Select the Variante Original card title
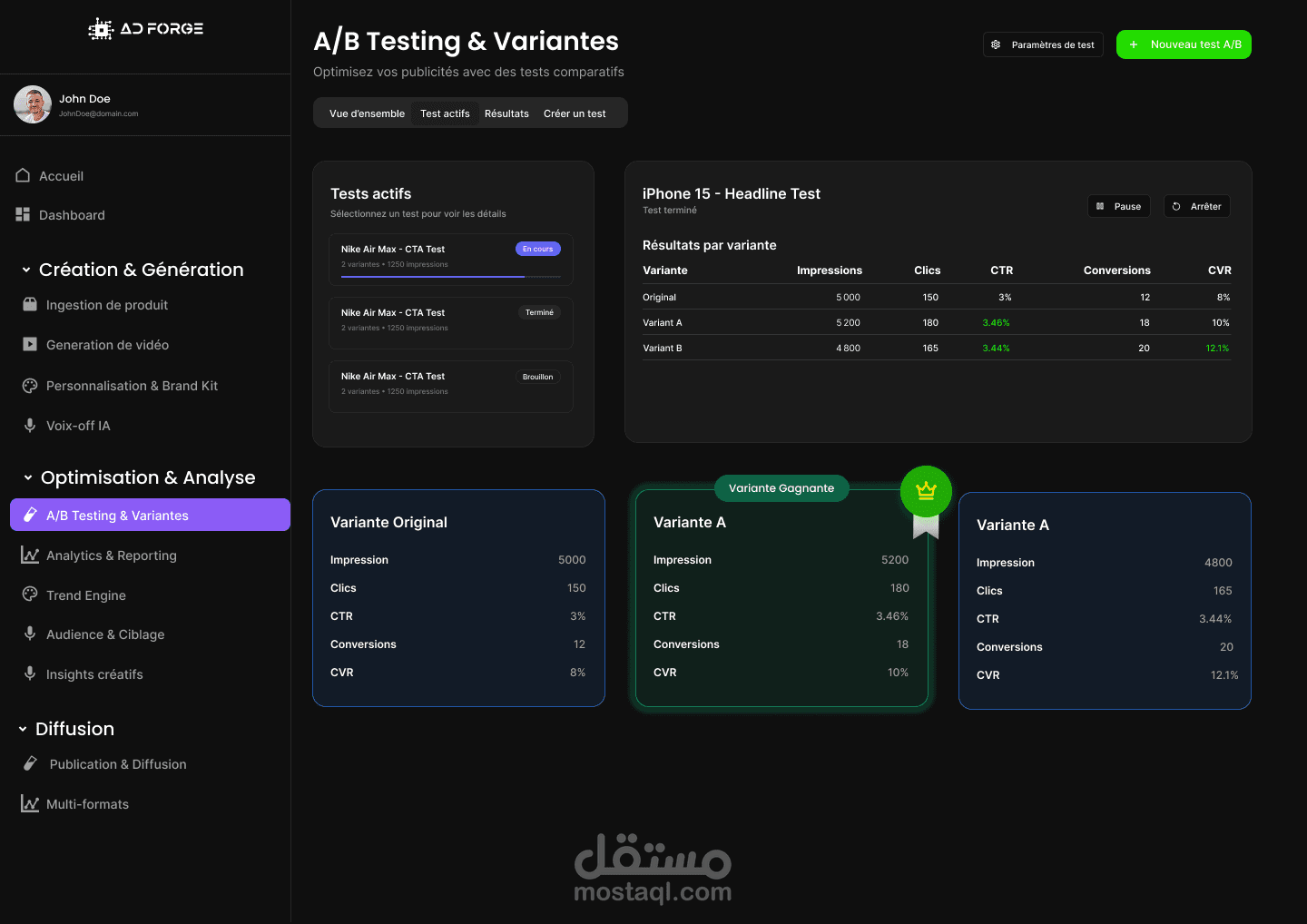Viewport: 1307px width, 924px height. (x=388, y=522)
